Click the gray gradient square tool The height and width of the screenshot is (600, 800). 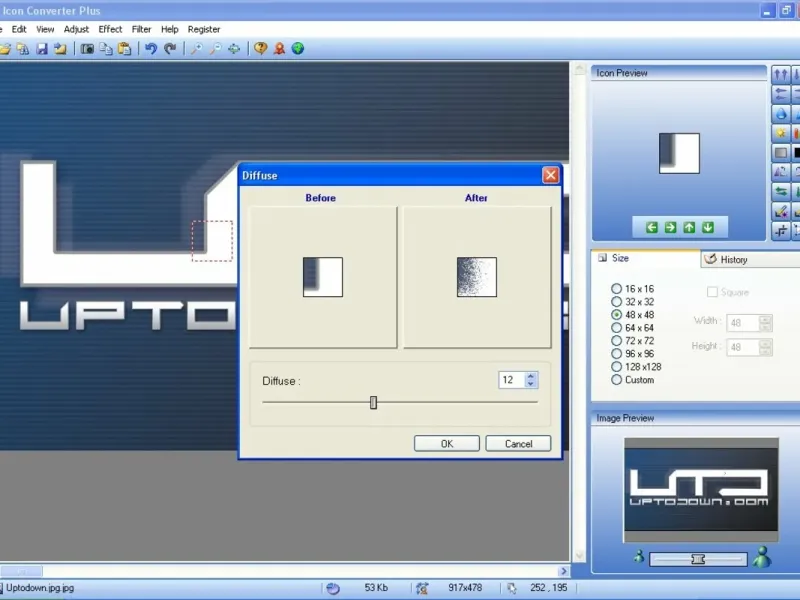781,153
